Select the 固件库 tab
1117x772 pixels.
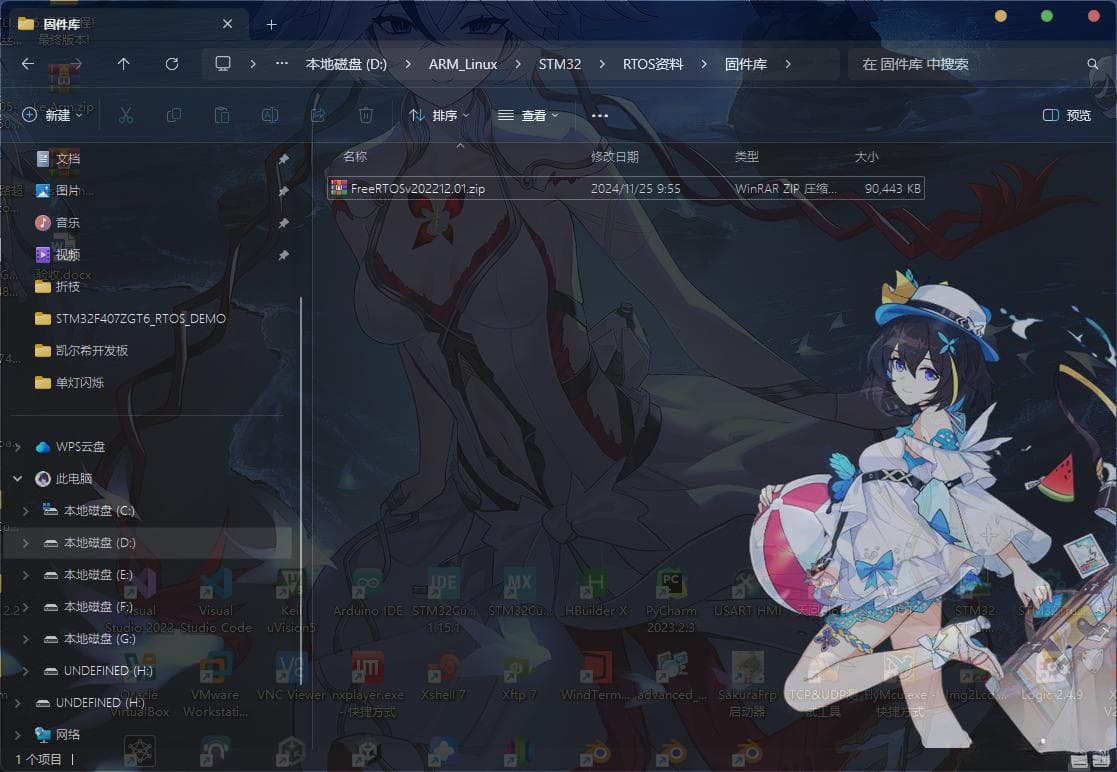[125, 25]
